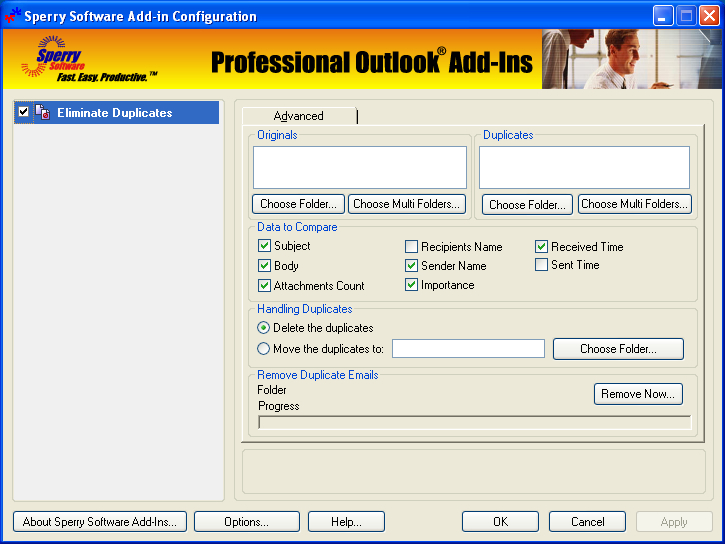The width and height of the screenshot is (725, 544).
Task: Open the Options dialog
Action: tap(247, 521)
